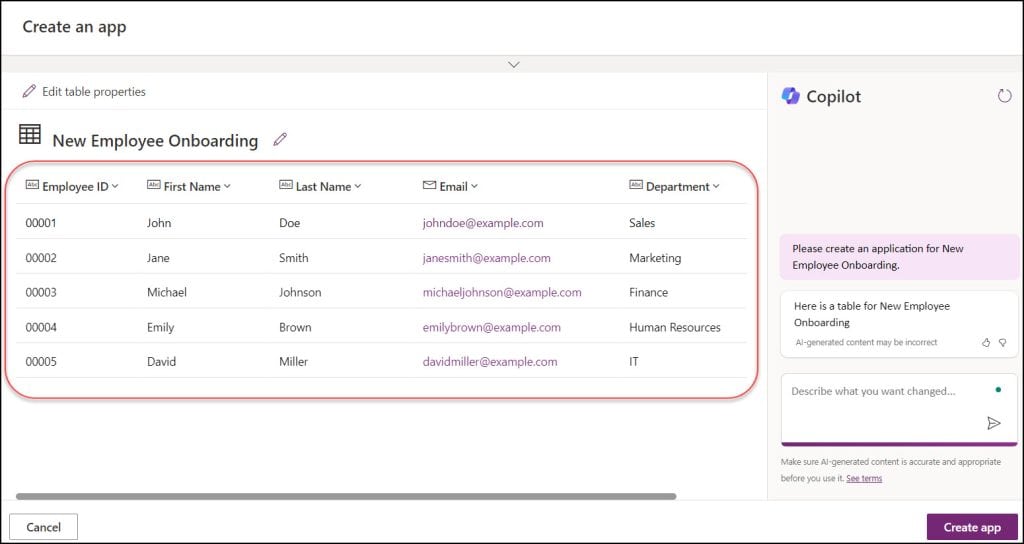Click the pencil icon beside Edit table properties
Viewport: 1024px width, 544px height.
[29, 91]
